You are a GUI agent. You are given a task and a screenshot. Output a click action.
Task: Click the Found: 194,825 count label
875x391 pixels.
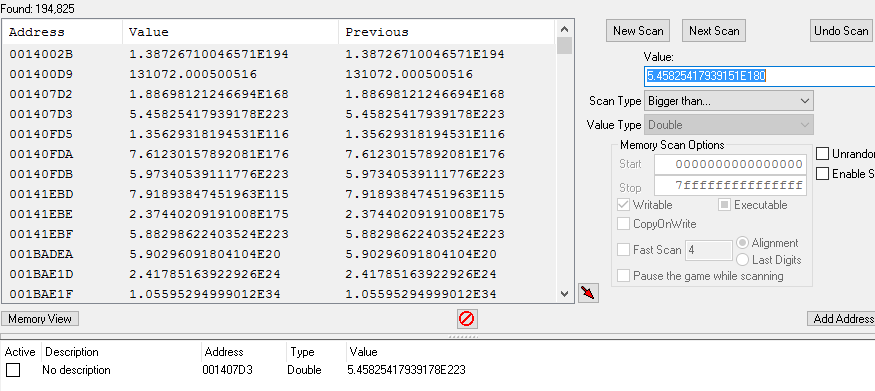point(37,9)
